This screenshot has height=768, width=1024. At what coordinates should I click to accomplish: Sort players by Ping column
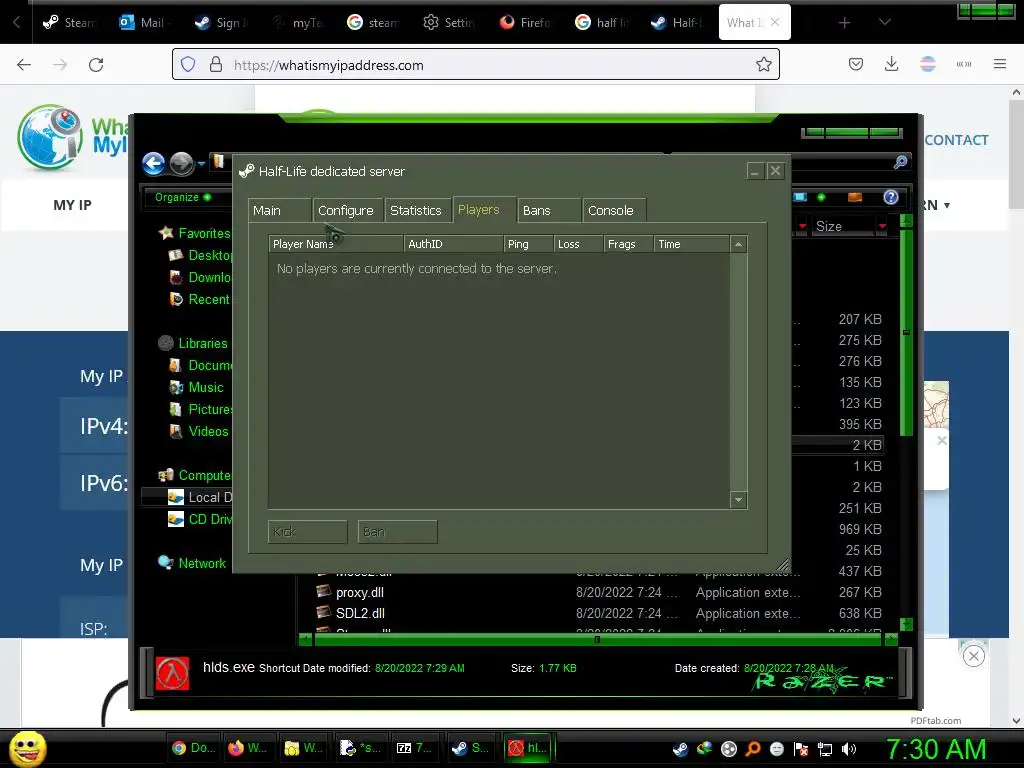pos(528,244)
